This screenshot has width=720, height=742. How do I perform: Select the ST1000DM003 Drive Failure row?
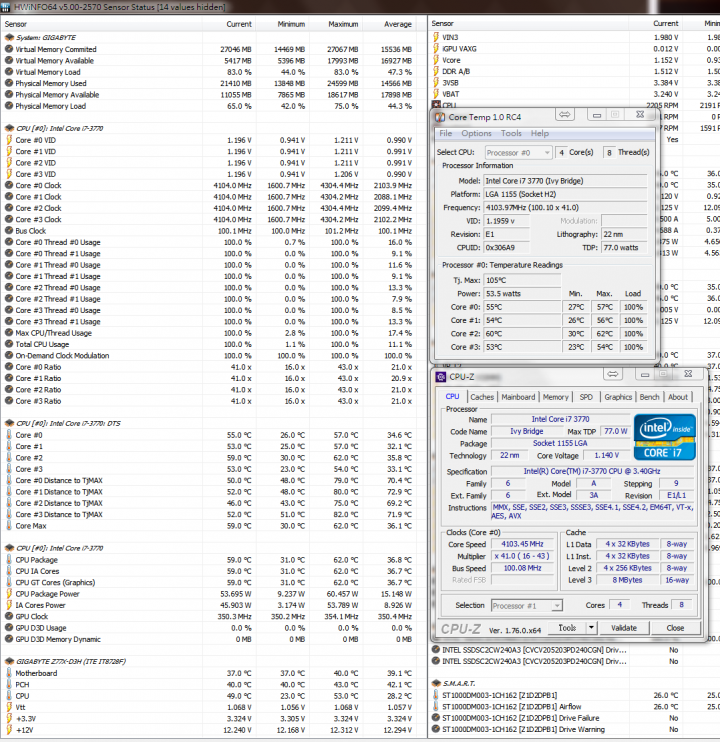coord(574,718)
